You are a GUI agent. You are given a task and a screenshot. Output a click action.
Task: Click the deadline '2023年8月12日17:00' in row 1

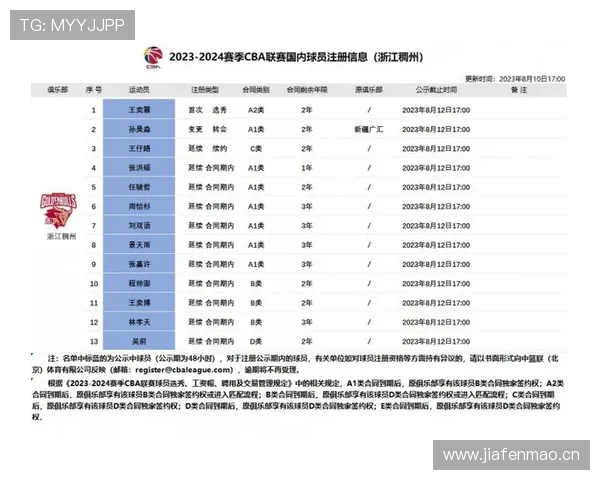pos(436,110)
